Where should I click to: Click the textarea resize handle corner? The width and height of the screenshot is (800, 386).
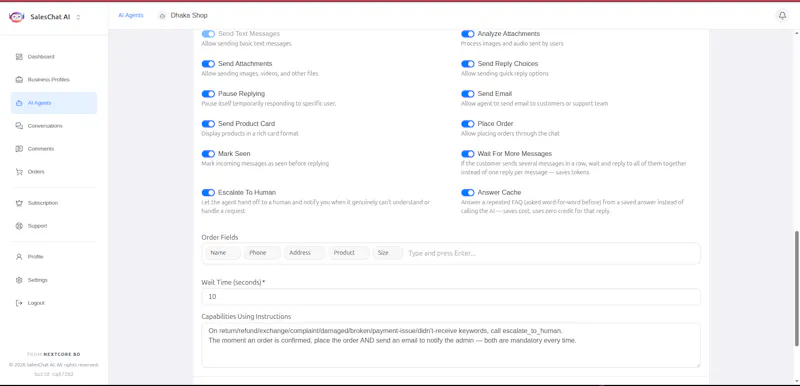tap(697, 365)
